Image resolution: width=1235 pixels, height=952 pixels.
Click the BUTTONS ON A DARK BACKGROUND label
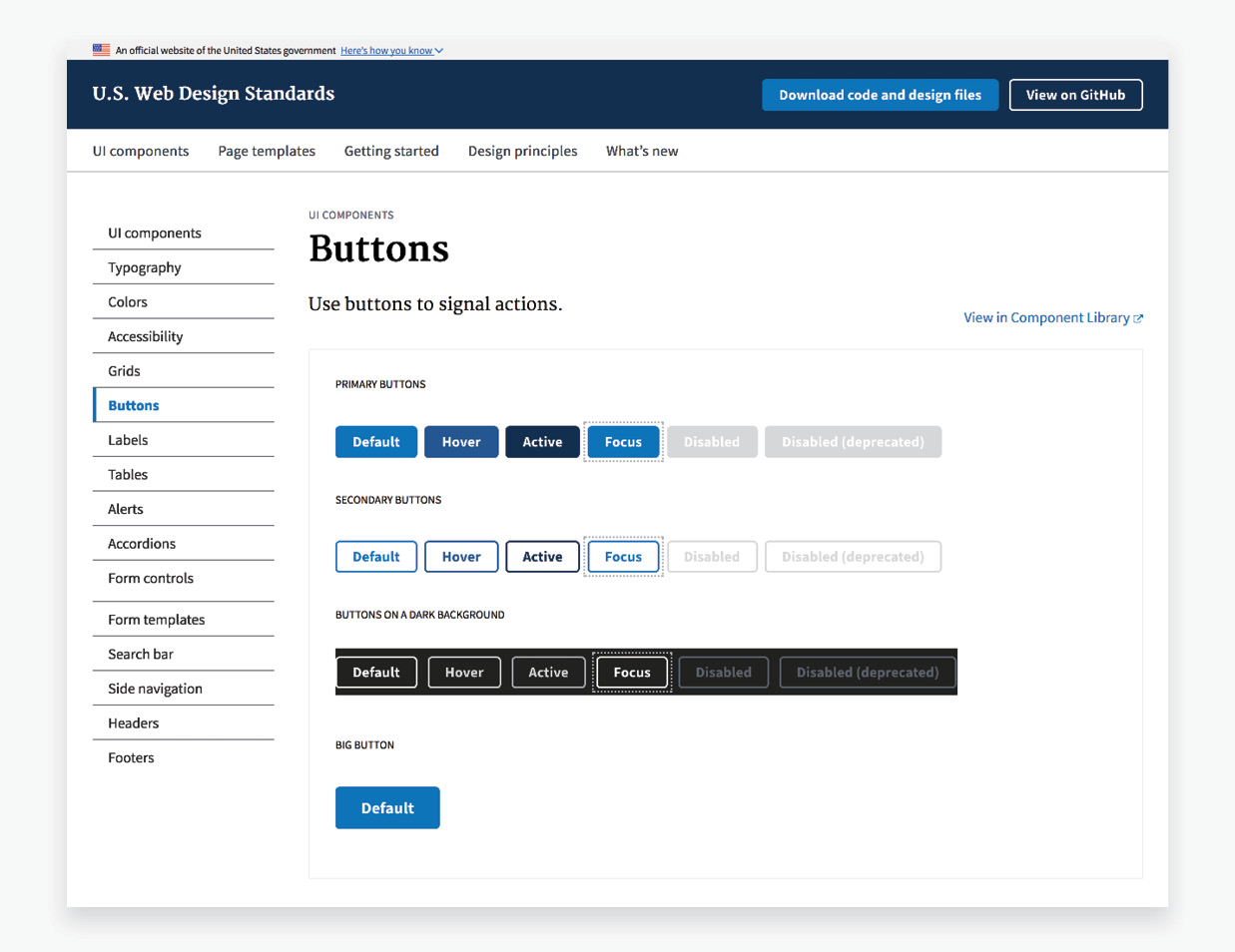420,615
